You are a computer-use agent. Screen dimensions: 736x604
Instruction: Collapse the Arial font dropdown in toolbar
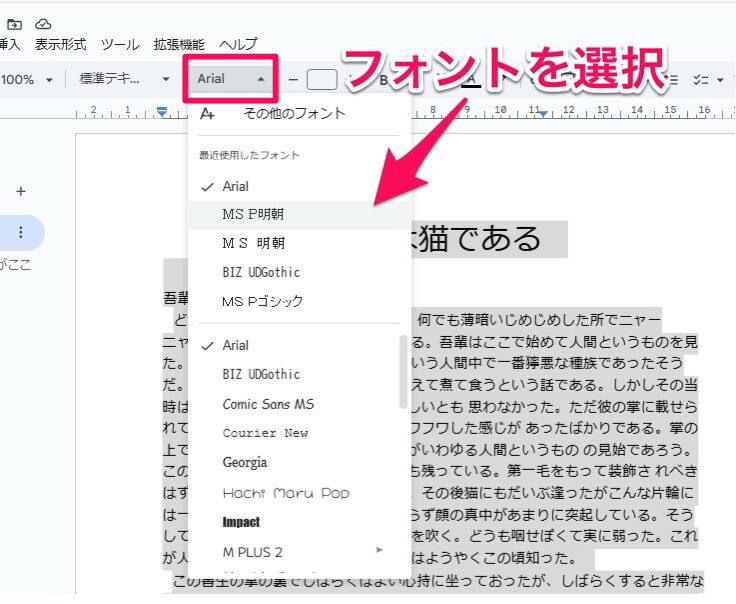tap(230, 79)
